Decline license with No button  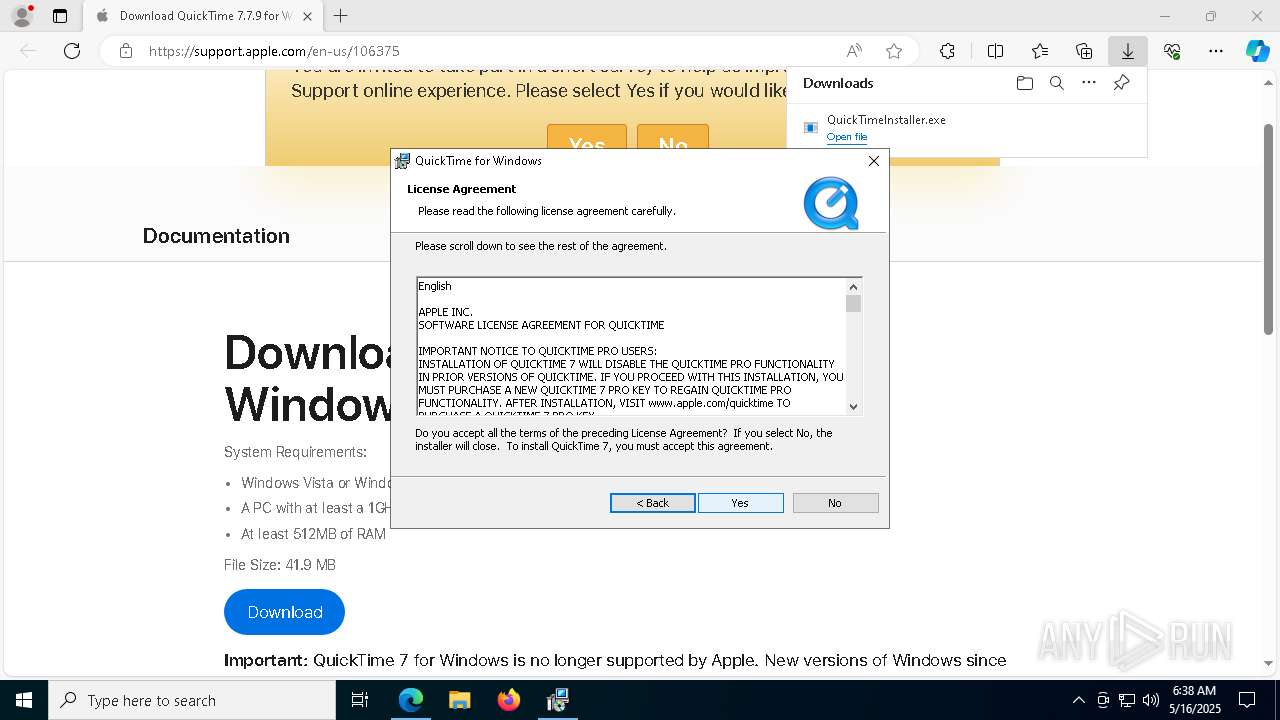pos(835,503)
